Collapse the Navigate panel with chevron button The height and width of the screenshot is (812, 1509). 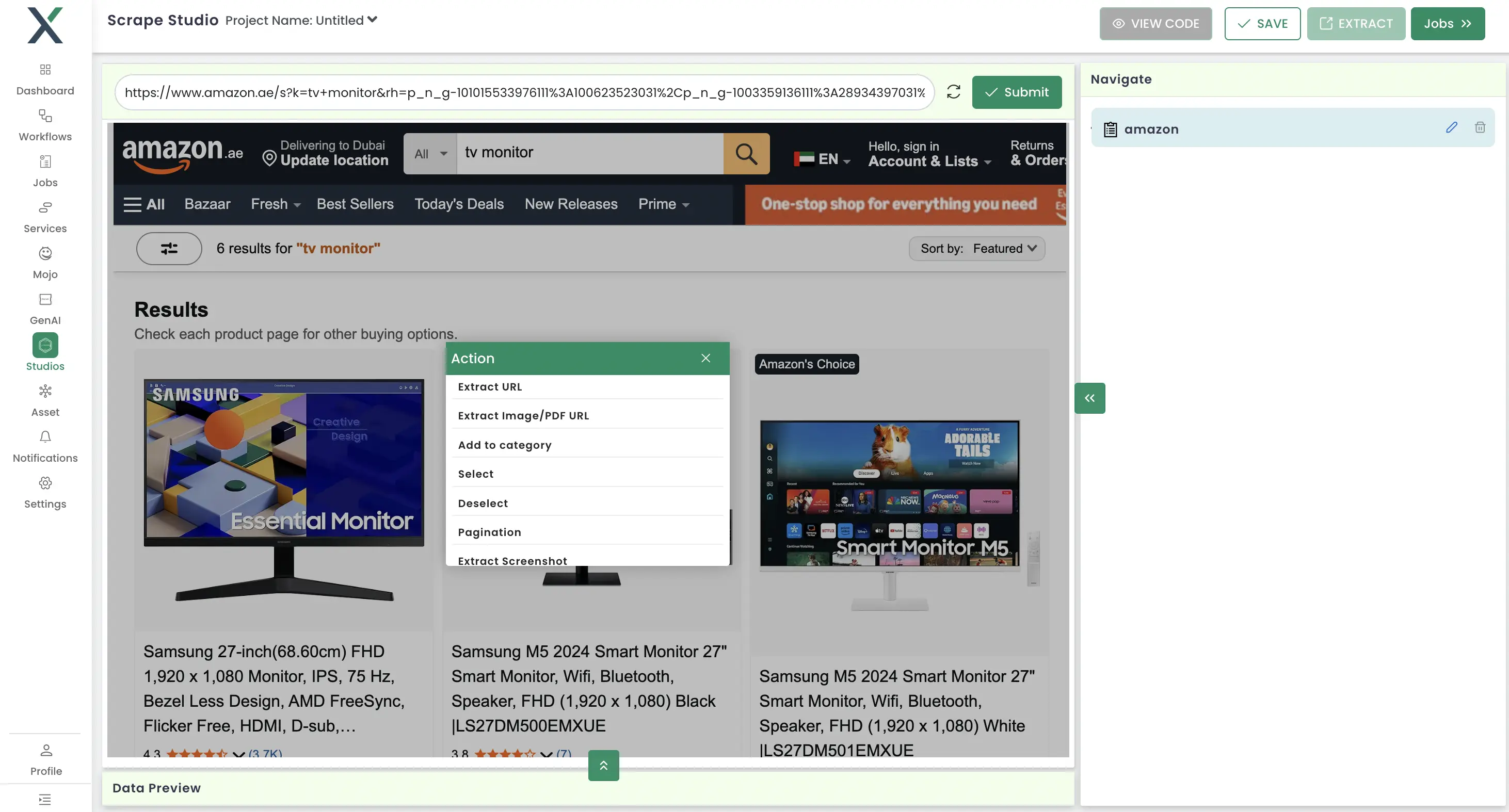click(x=1089, y=398)
